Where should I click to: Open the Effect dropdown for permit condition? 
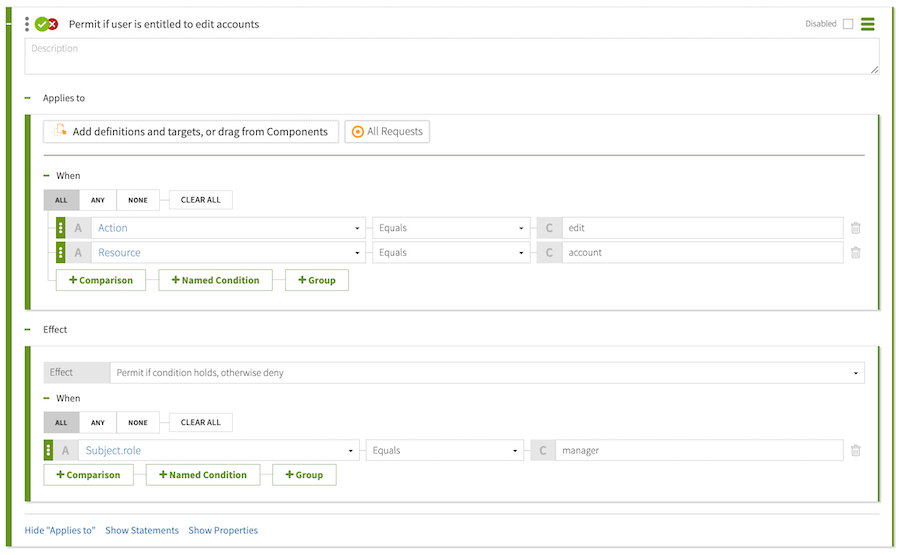pos(486,373)
